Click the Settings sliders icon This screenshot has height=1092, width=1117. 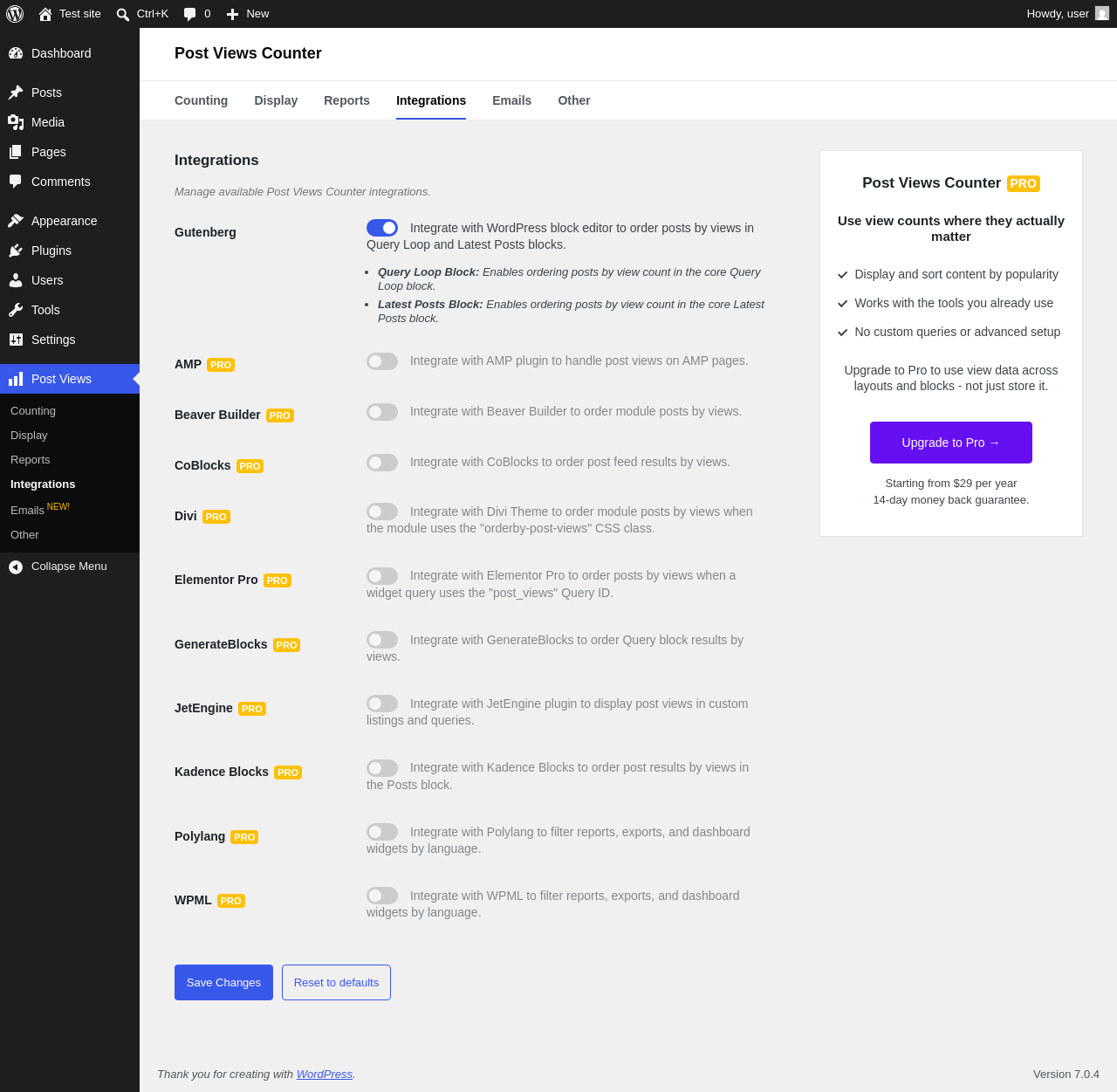pos(16,340)
